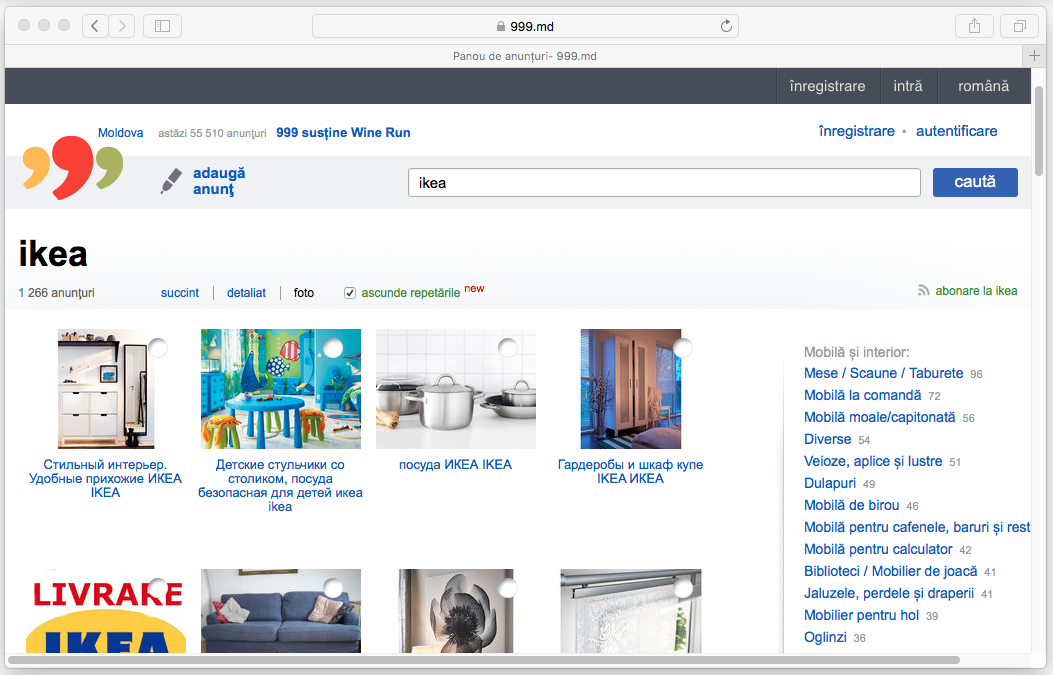Image resolution: width=1053 pixels, height=675 pixels.
Task: Select the circle on the LIVRARE IKEA ad
Action: click(x=158, y=588)
